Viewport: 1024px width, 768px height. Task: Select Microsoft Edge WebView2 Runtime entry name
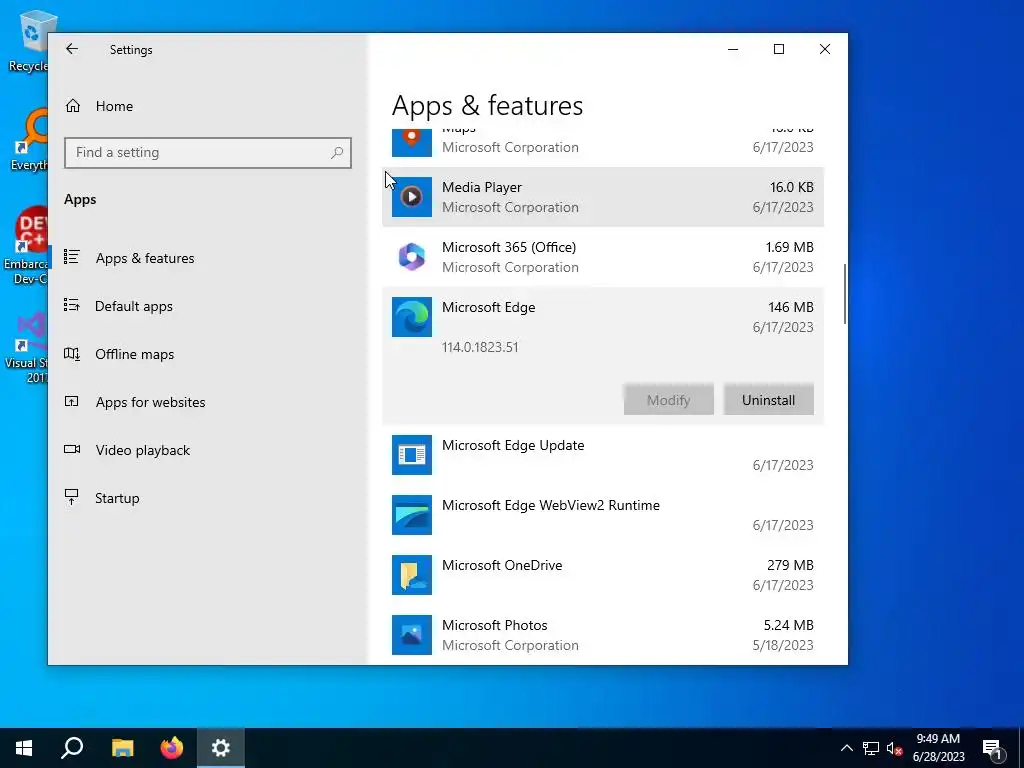(551, 505)
